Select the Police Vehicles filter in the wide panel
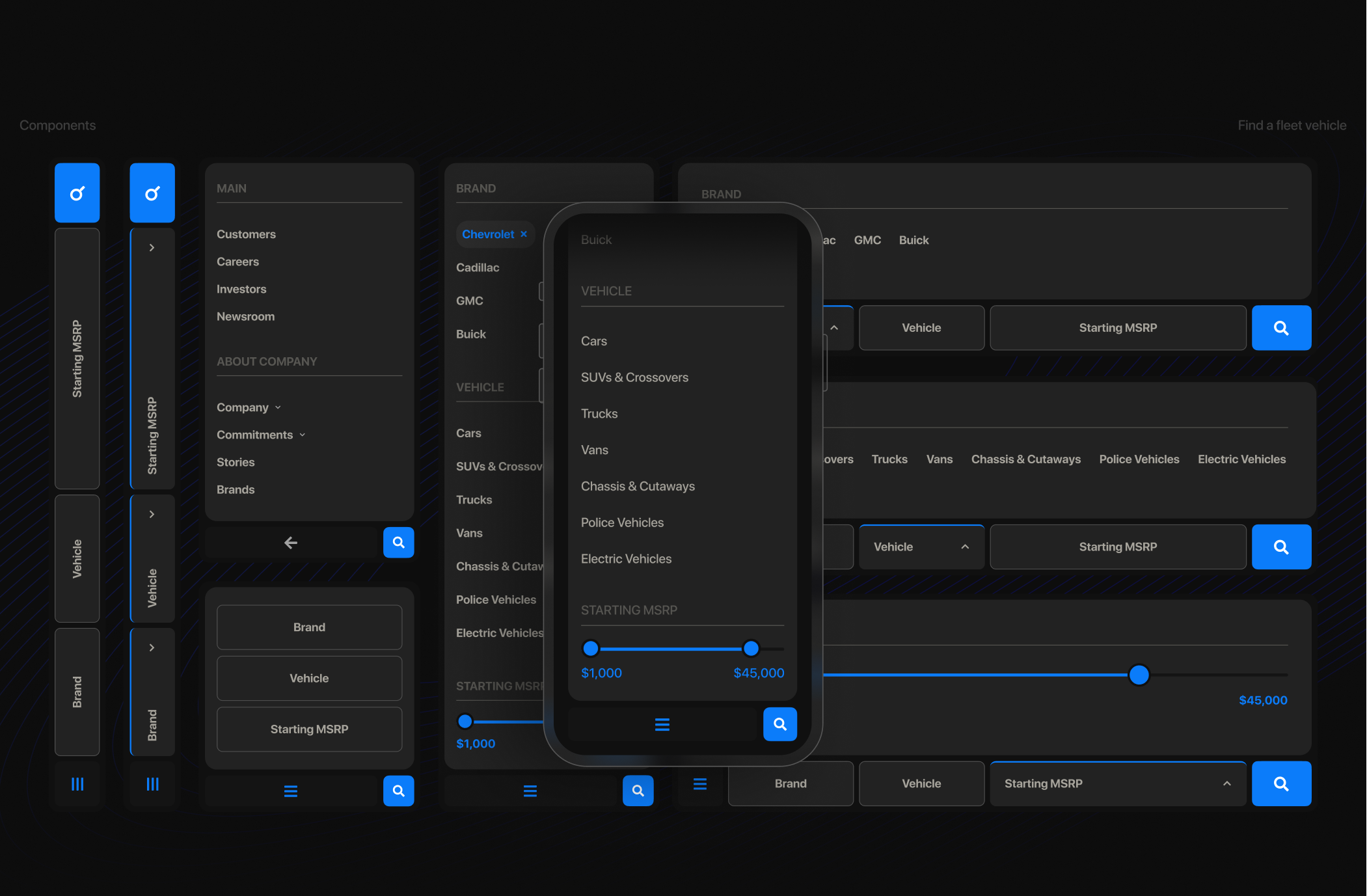The width and height of the screenshot is (1367, 896). tap(1139, 459)
